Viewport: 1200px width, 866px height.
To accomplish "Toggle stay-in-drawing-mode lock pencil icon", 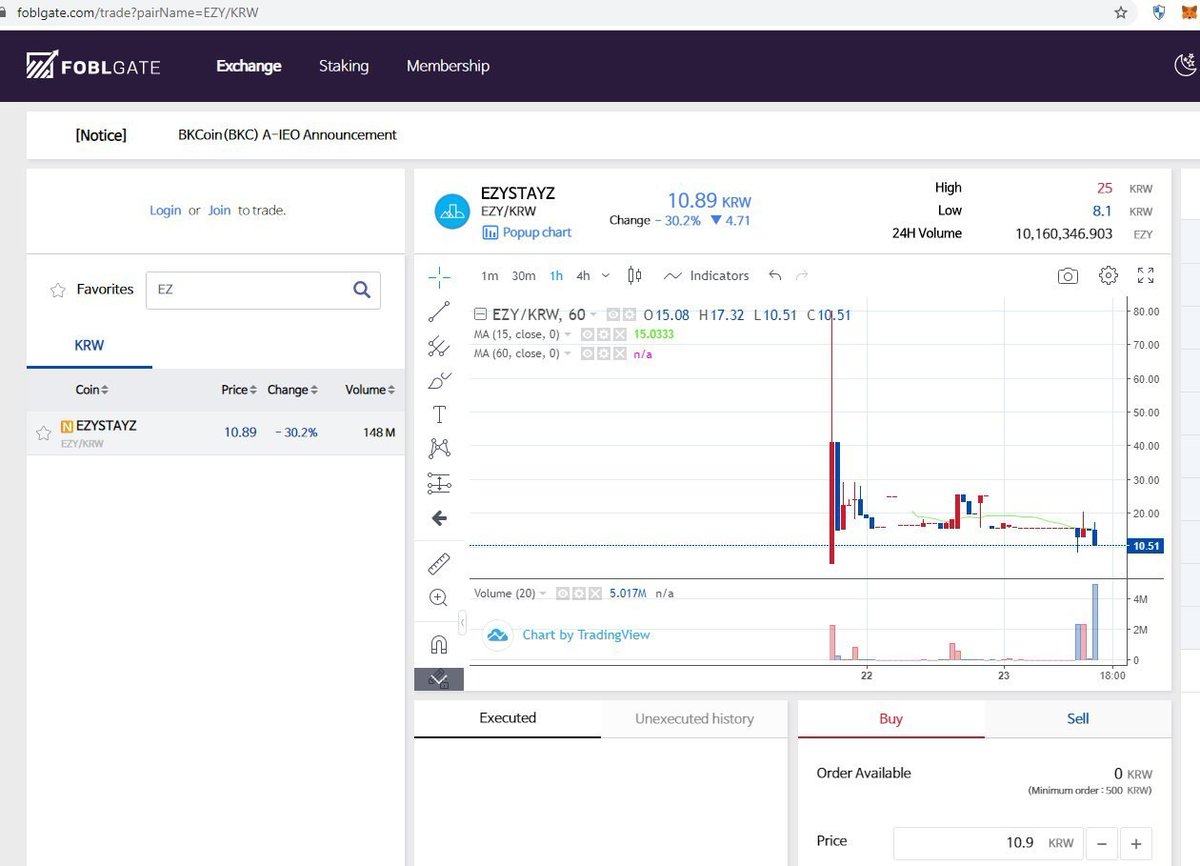I will click(x=438, y=679).
